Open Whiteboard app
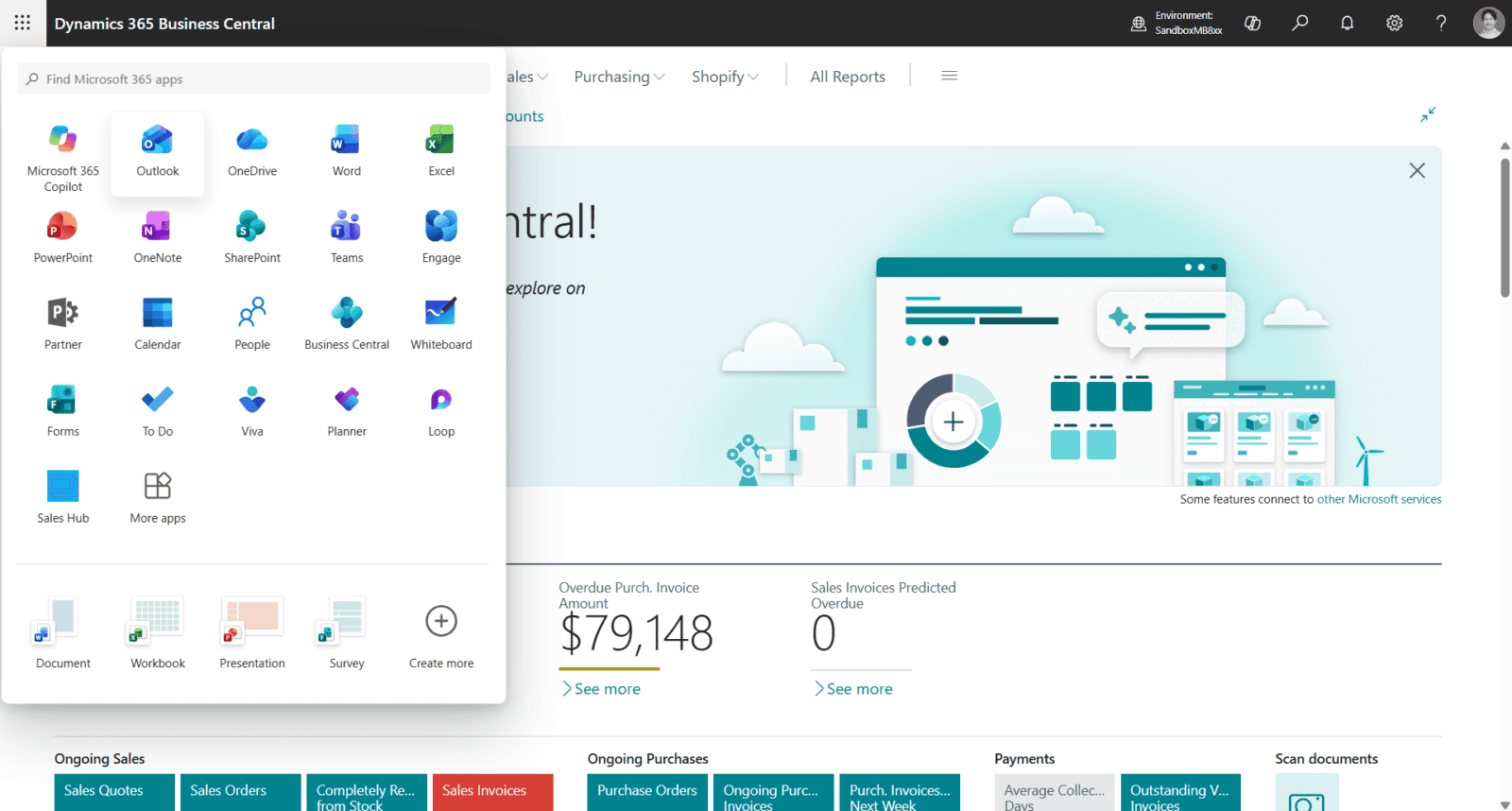Viewport: 1512px width, 811px height. pyautogui.click(x=441, y=324)
